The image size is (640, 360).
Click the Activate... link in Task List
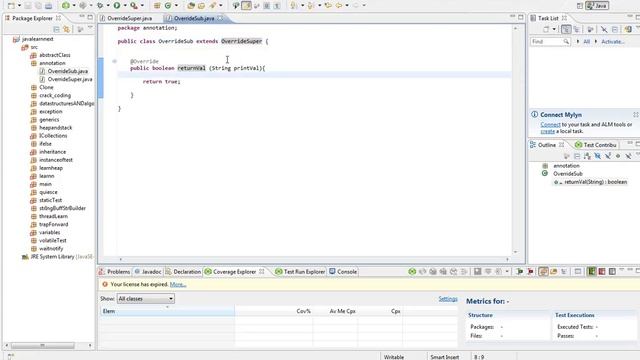612,42
